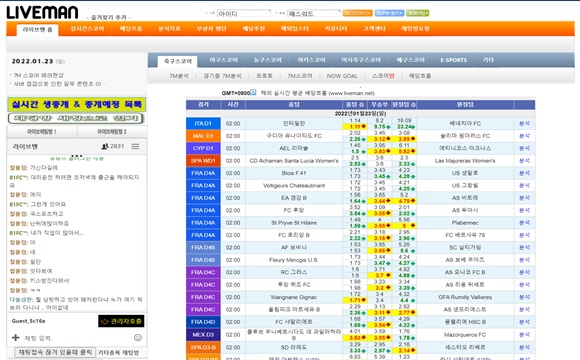
Task: Open the 실시간 생중계 & 중계예정 목록 banner
Action: (77, 104)
